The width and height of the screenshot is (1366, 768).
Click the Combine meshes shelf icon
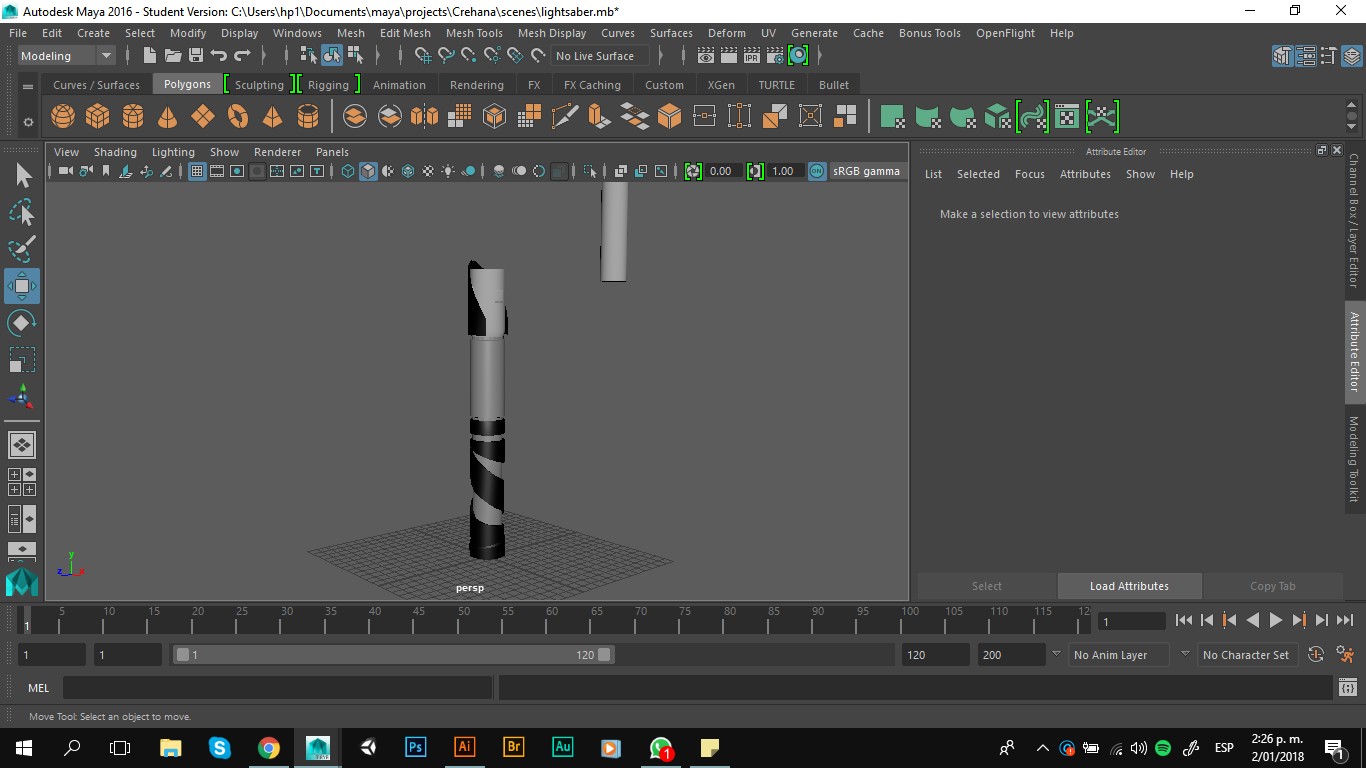coord(355,117)
